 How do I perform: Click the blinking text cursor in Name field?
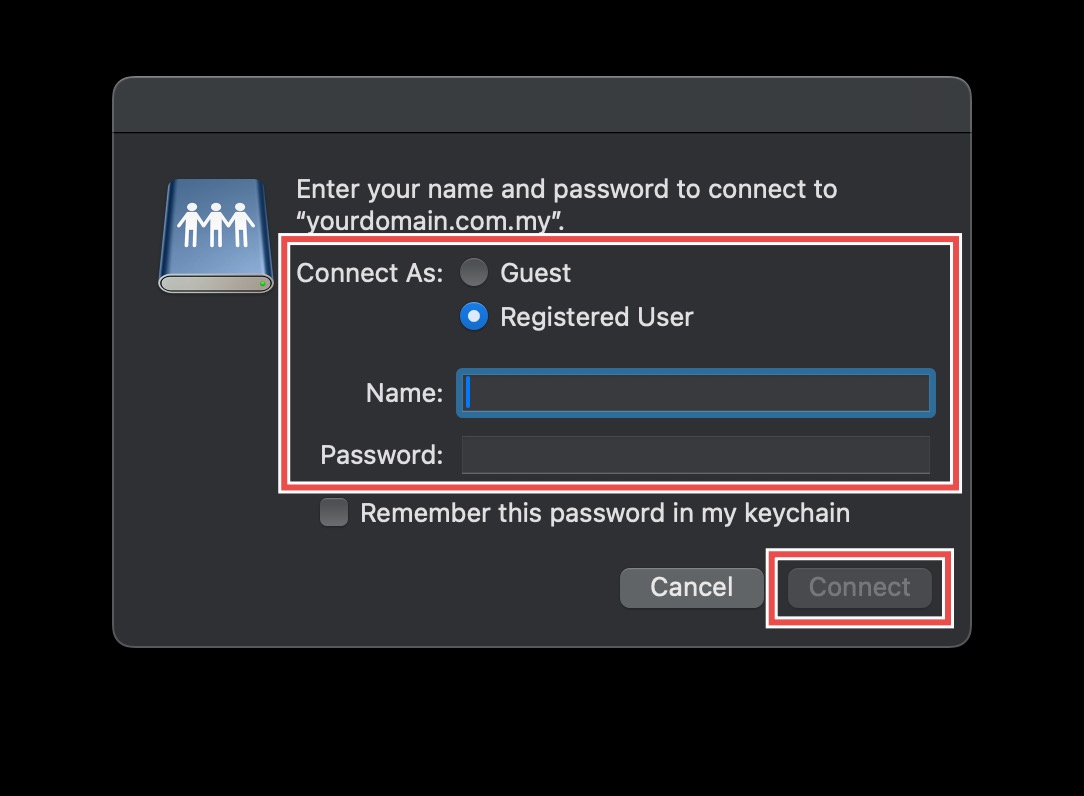point(468,393)
